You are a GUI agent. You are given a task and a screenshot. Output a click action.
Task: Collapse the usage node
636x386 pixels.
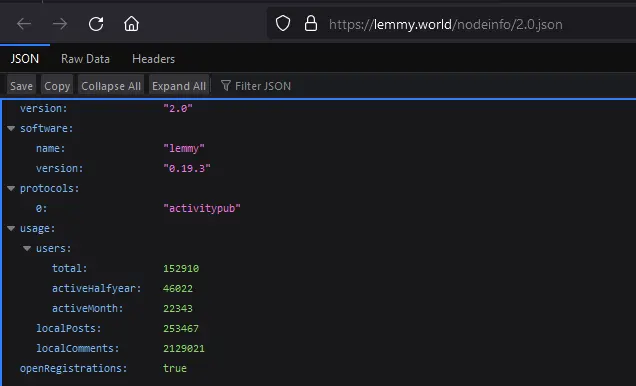coord(11,229)
